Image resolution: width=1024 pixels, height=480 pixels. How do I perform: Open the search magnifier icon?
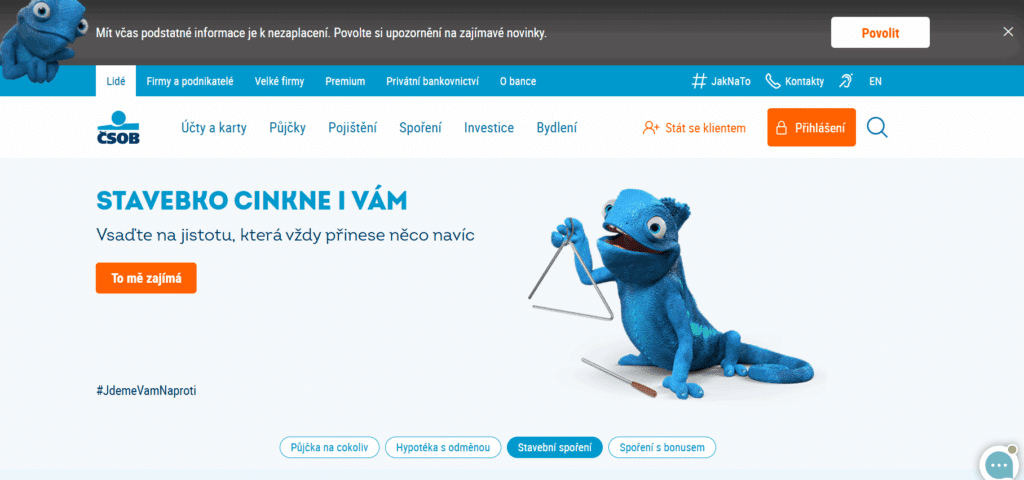tap(877, 127)
